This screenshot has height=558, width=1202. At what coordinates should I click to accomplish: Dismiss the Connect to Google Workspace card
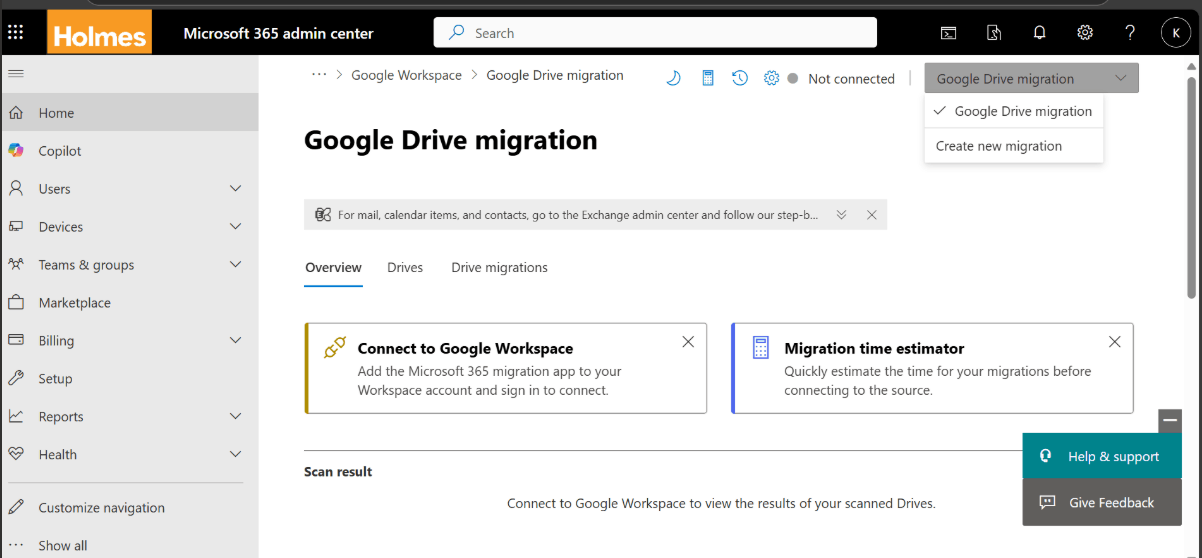[x=688, y=342]
